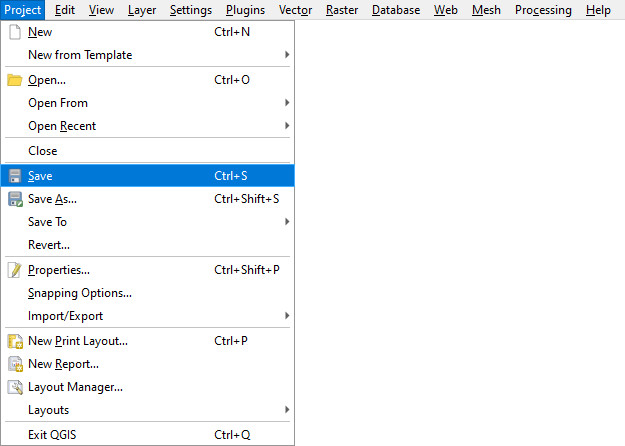This screenshot has width=625, height=446.
Task: Open the Web menu
Action: tap(446, 10)
